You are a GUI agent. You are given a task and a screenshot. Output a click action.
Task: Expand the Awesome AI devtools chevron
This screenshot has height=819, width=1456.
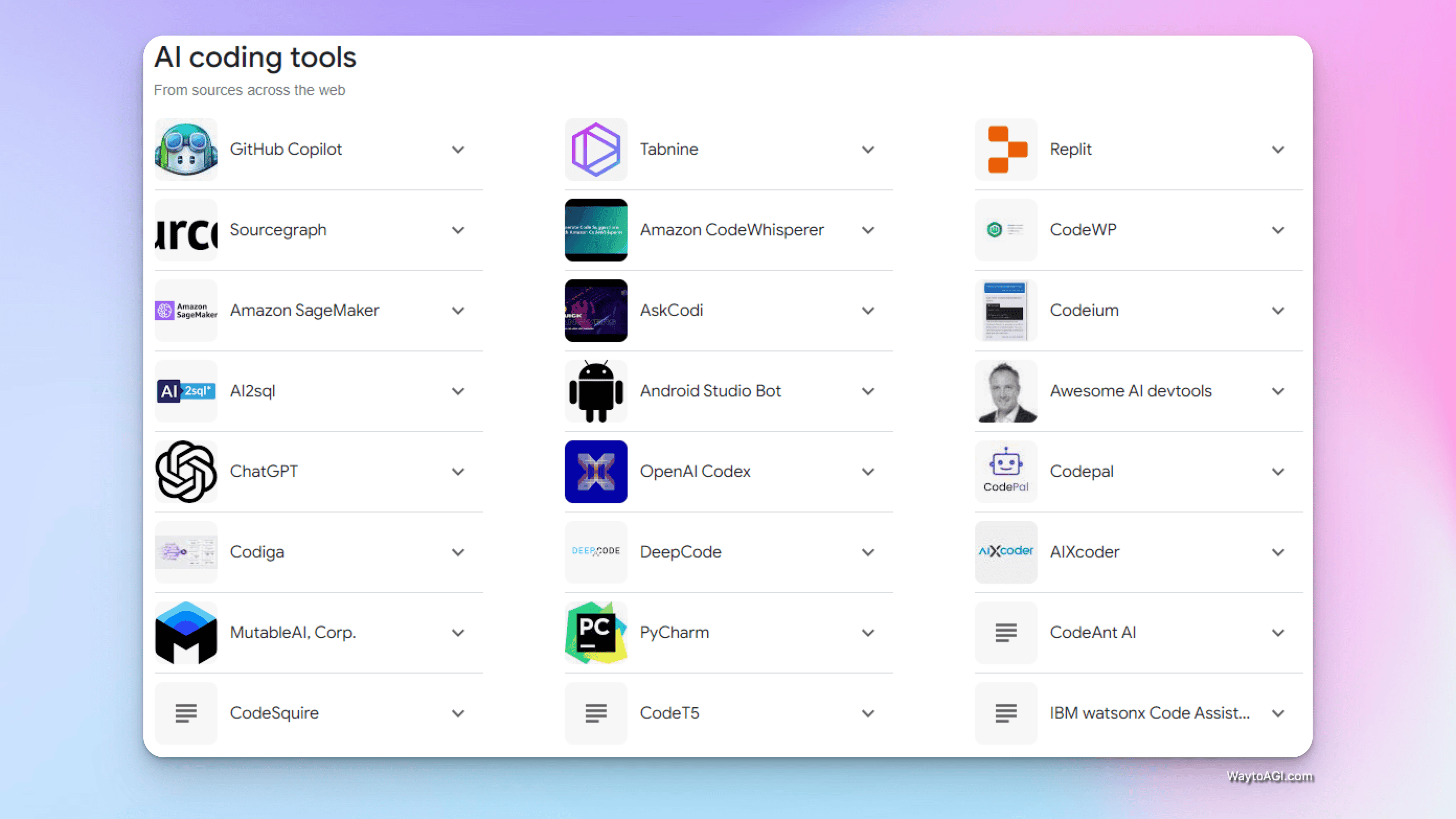1279,391
